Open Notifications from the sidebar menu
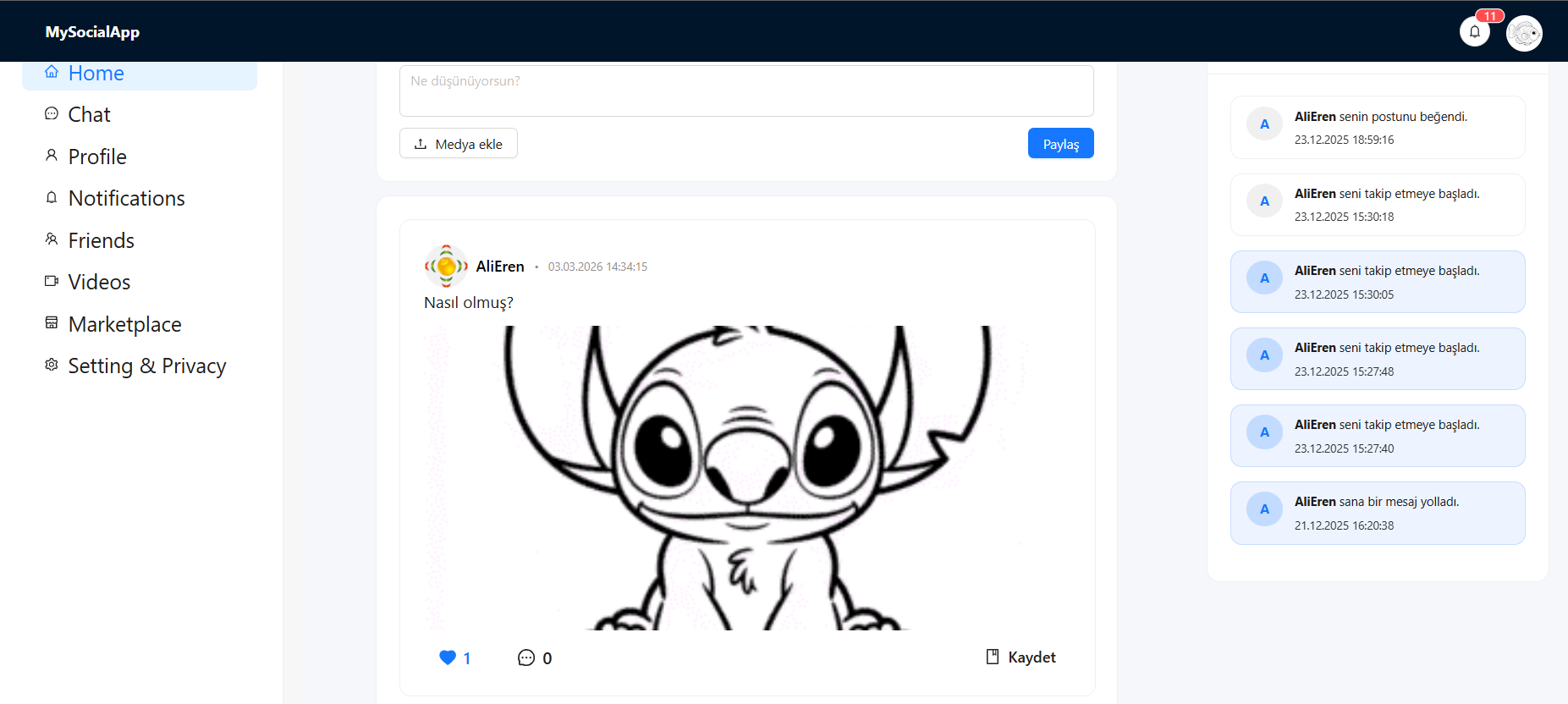This screenshot has width=1568, height=704. [x=140, y=198]
